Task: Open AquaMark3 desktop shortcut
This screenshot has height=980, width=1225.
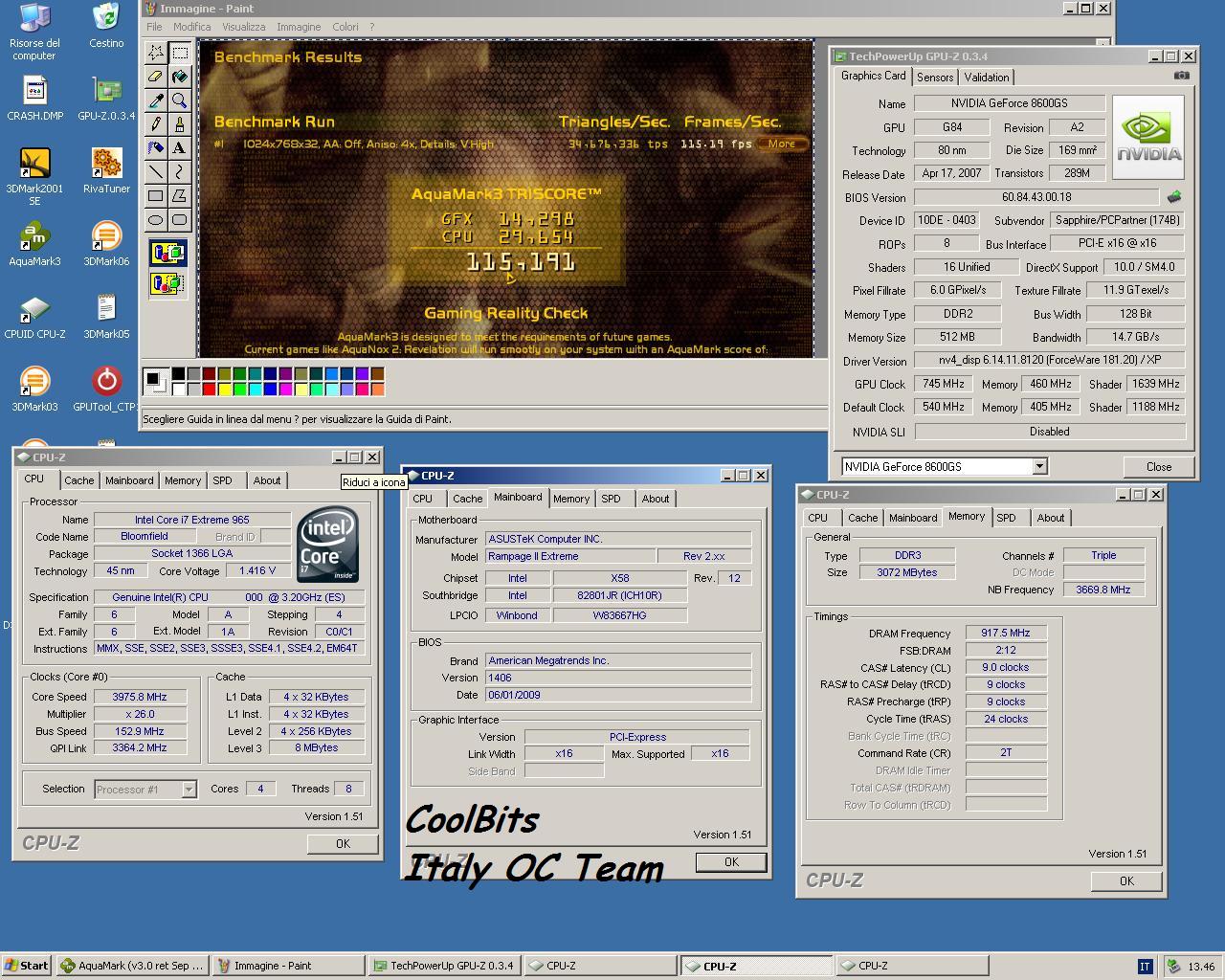Action: (x=34, y=243)
